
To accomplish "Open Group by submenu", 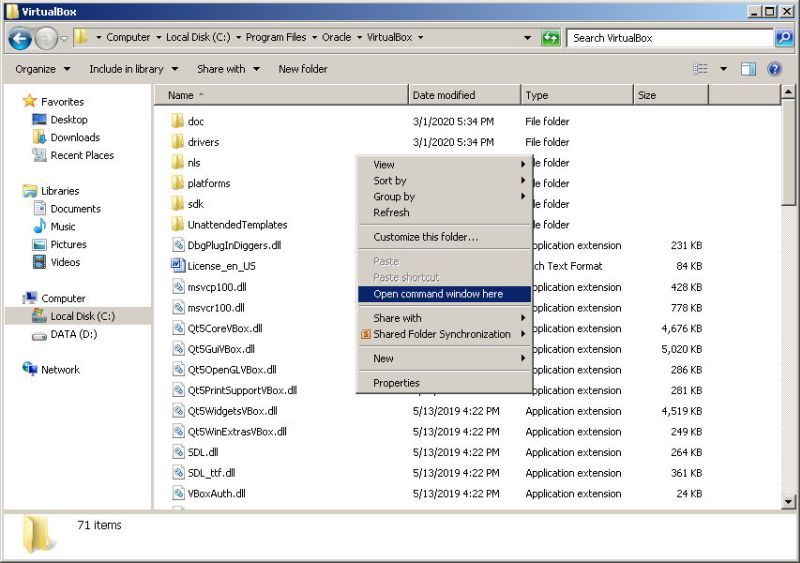I will pos(444,197).
